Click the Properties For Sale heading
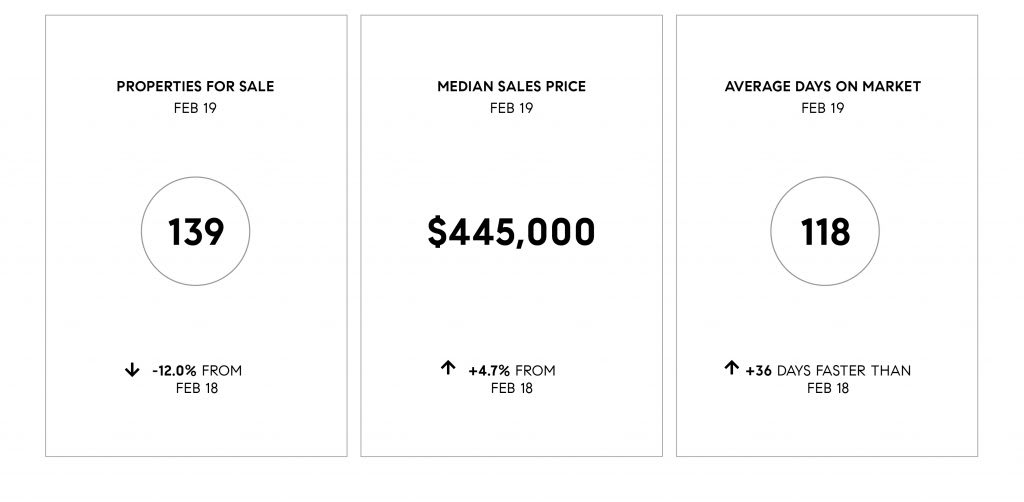Viewport: 1024px width, 502px height. tap(195, 87)
